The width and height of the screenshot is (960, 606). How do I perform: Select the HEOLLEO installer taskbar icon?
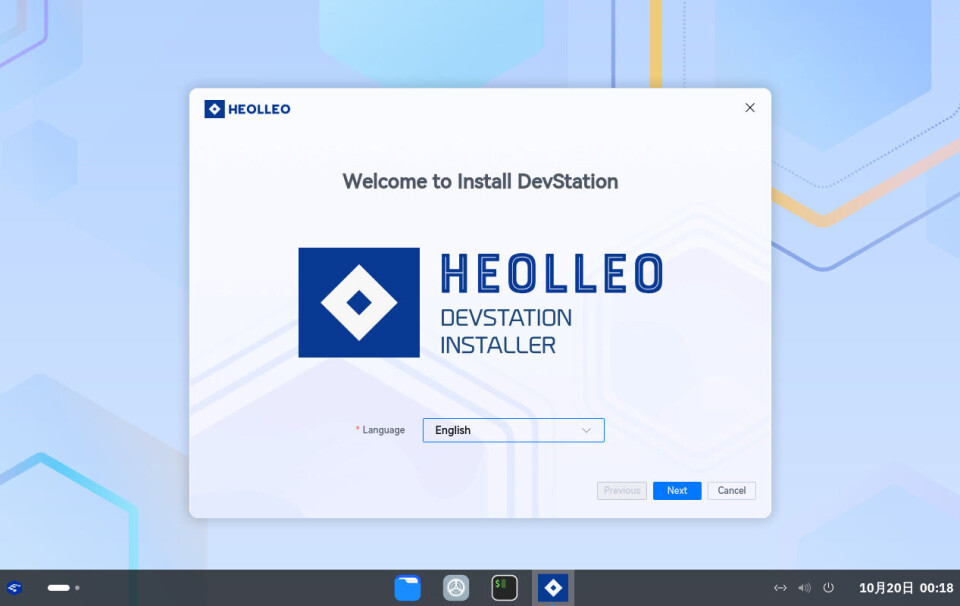point(553,588)
